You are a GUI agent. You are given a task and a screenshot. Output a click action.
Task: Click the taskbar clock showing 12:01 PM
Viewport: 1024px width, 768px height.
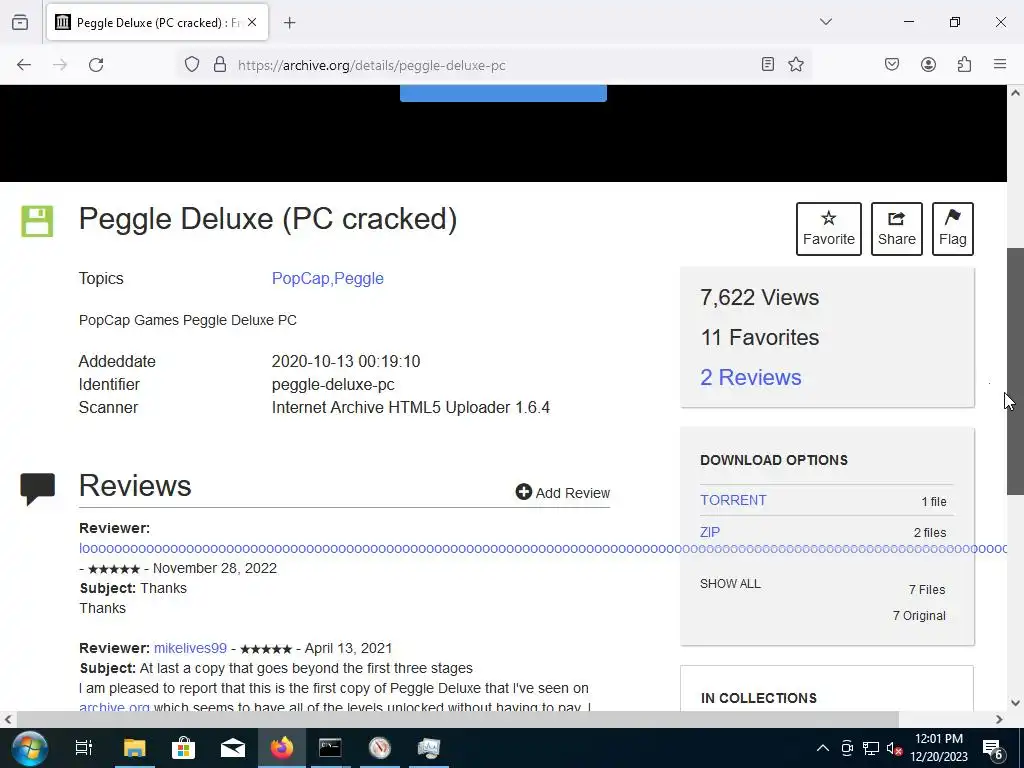click(938, 748)
